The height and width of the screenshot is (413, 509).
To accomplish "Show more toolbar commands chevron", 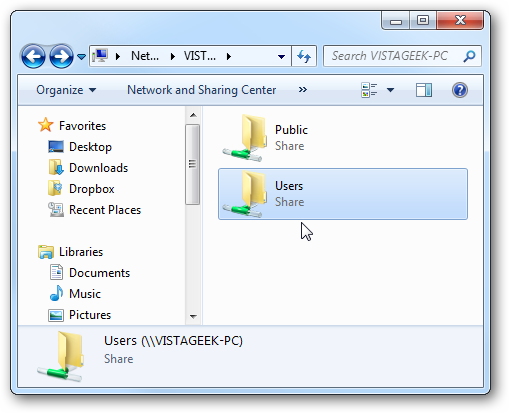I will tap(303, 90).
